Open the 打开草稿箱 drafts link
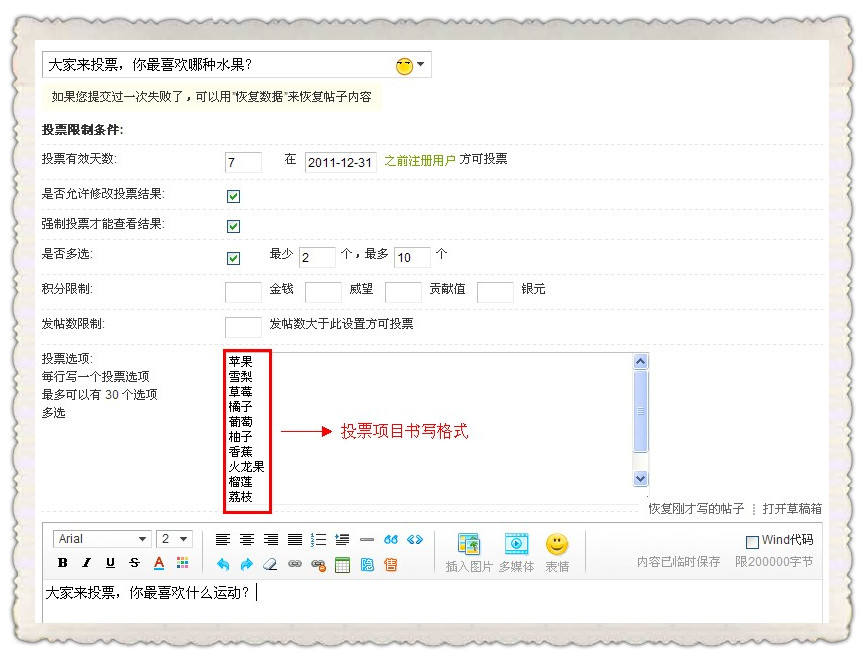 click(x=792, y=508)
